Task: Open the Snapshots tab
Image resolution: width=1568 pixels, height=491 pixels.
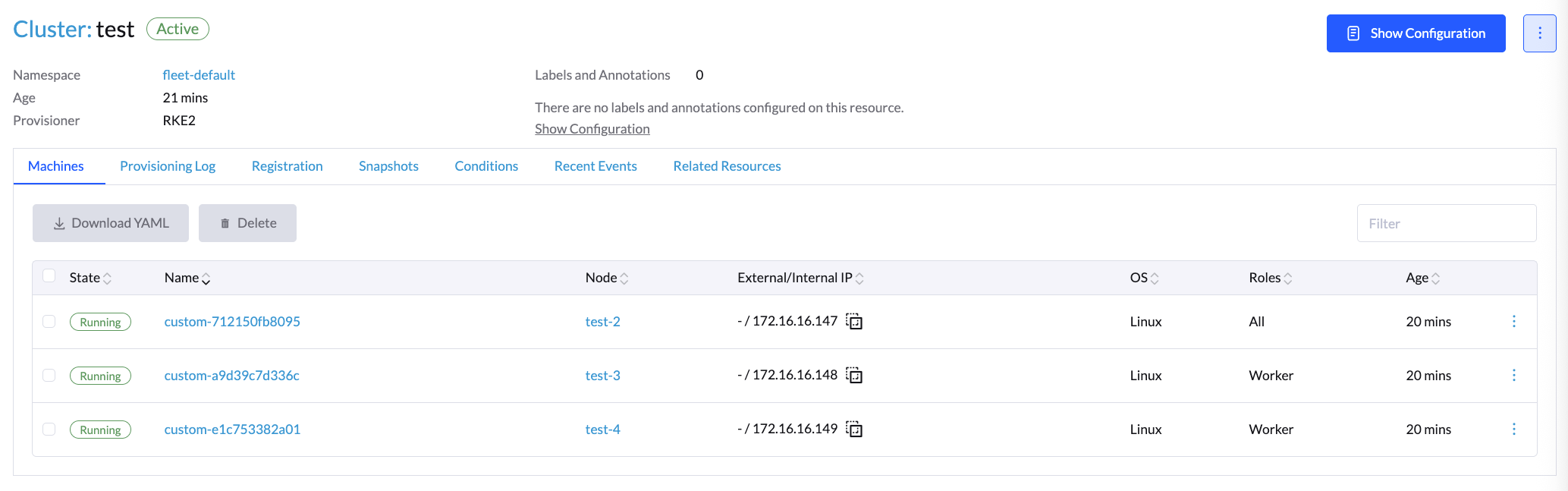Action: (x=388, y=166)
